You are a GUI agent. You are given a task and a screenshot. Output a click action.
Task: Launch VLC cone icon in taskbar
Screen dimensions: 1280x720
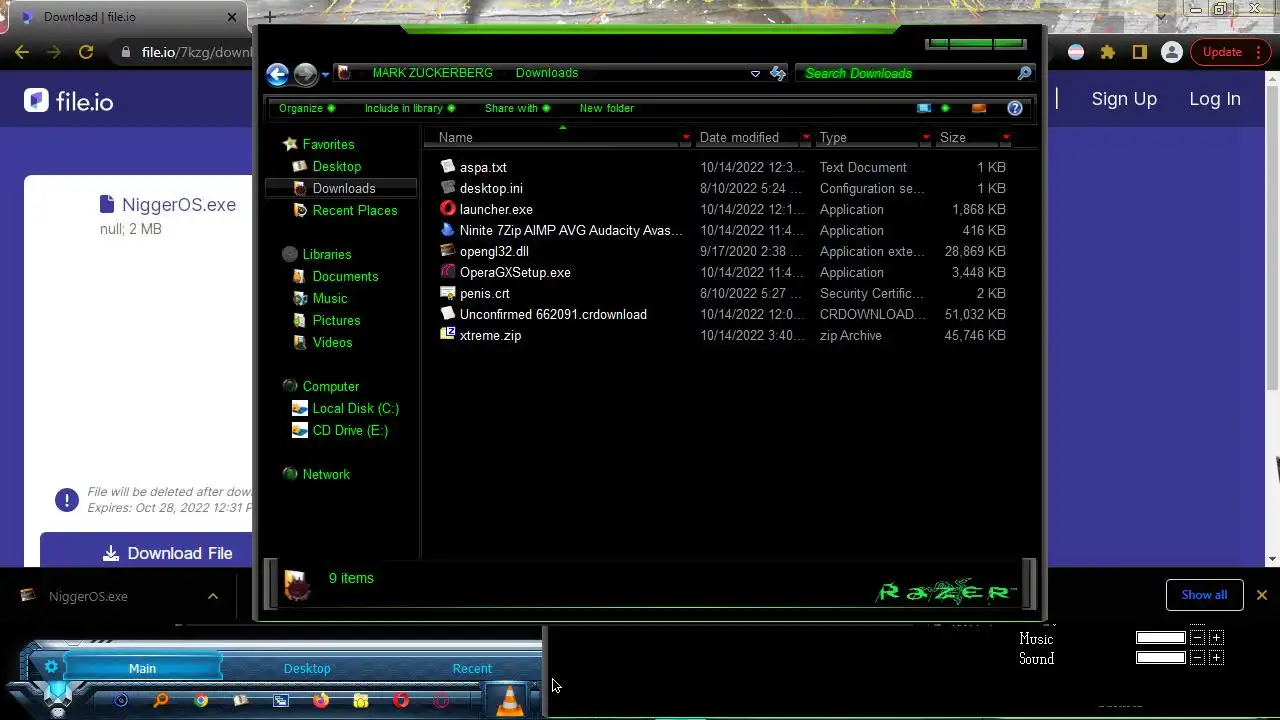[510, 701]
